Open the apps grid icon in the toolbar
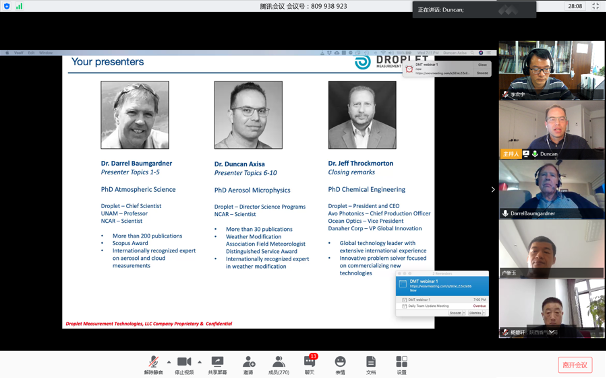This screenshot has width=606, height=378. [x=402, y=365]
